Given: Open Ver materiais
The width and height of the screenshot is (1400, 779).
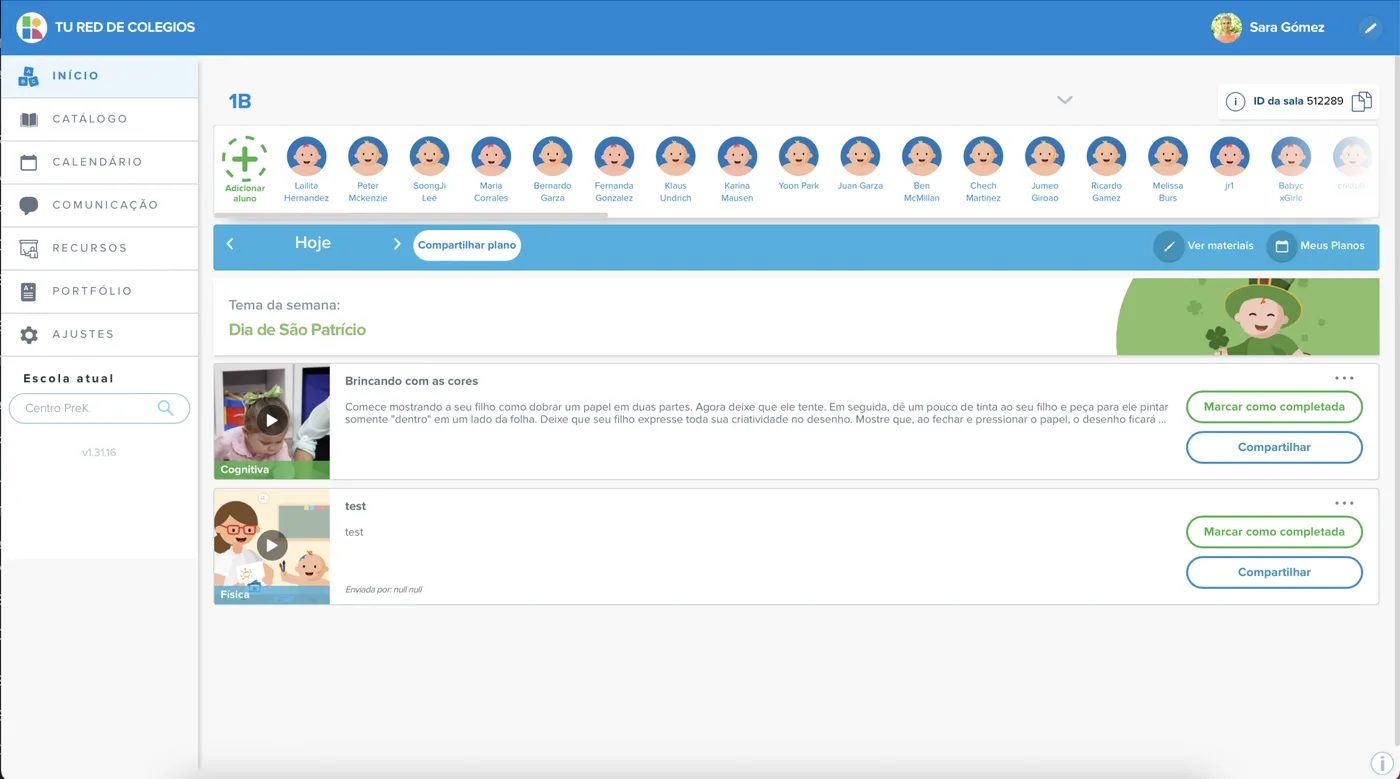Looking at the screenshot, I should tap(1204, 246).
